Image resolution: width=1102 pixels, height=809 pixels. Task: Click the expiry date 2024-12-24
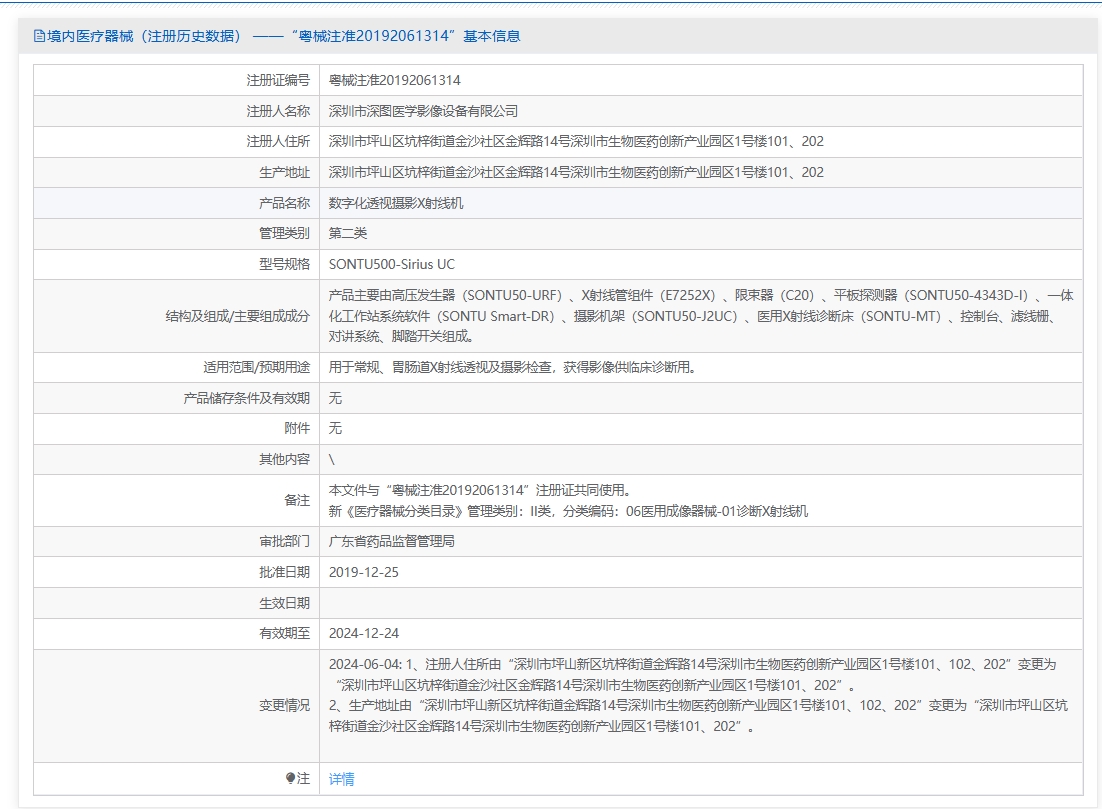tap(363, 633)
